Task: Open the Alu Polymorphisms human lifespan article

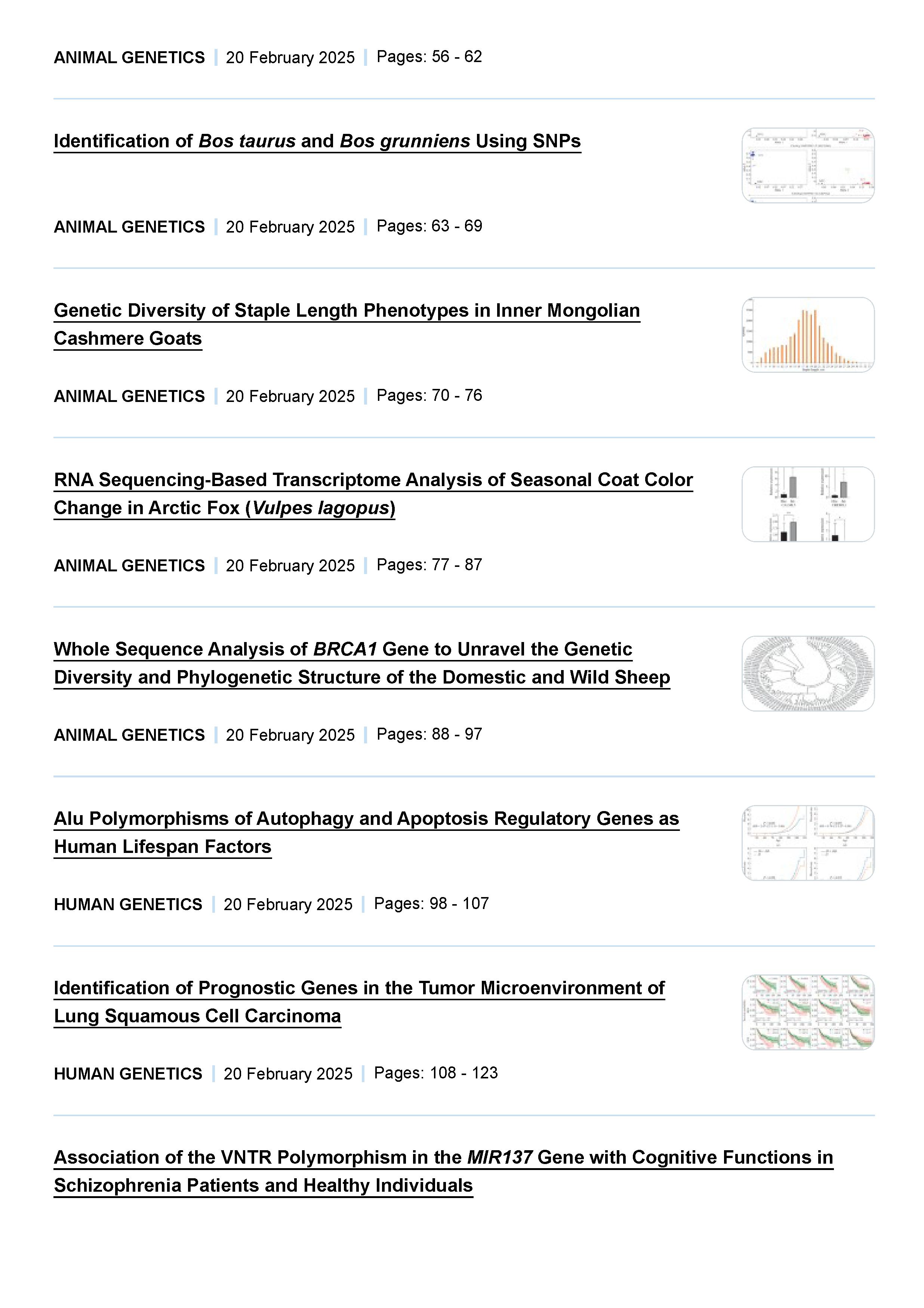Action: [x=366, y=819]
